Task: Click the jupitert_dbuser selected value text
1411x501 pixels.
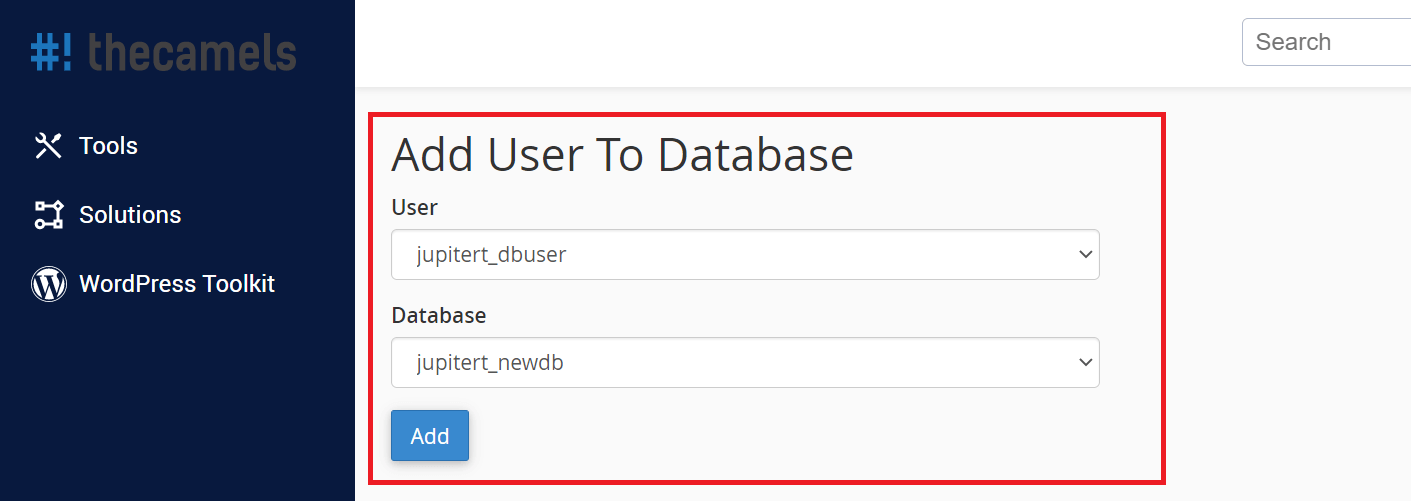Action: tap(491, 255)
